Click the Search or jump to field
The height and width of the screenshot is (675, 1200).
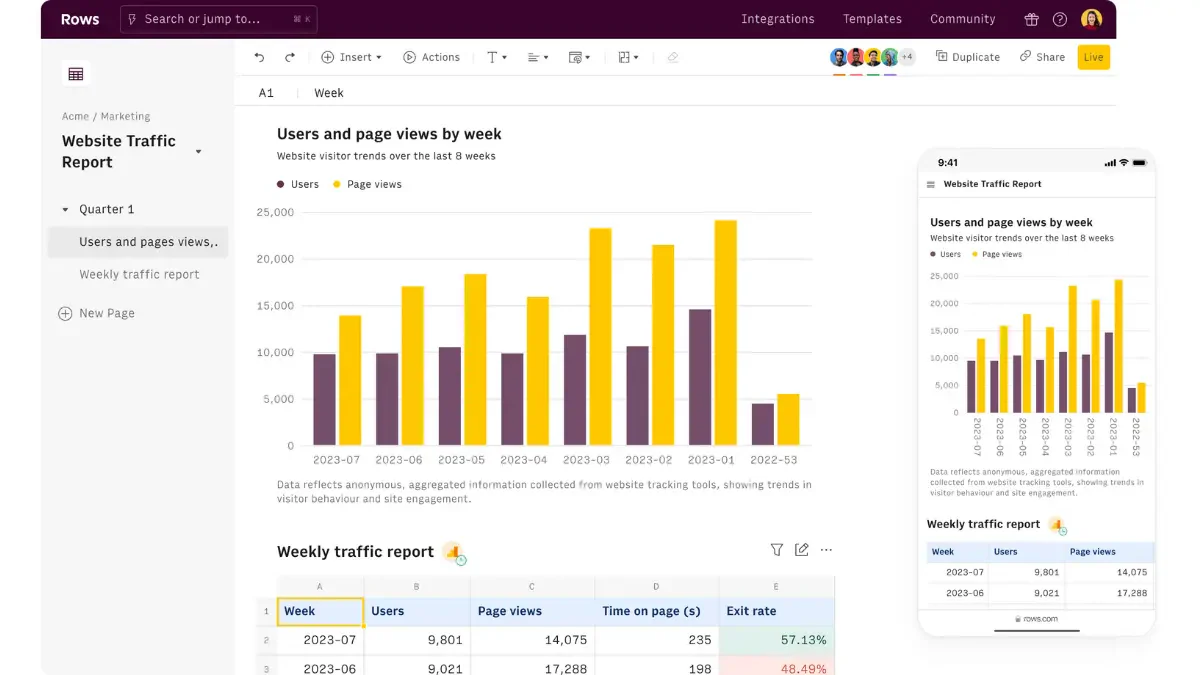tap(217, 19)
